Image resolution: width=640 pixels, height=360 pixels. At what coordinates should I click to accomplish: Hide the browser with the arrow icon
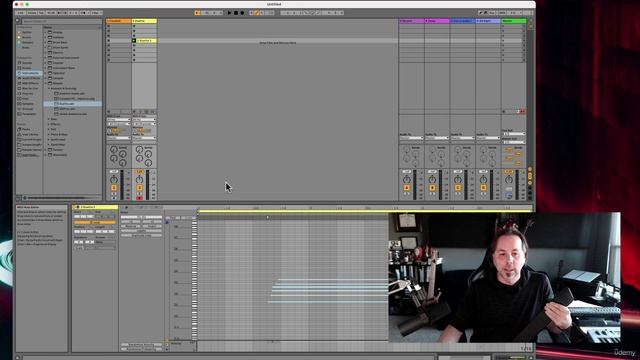click(18, 20)
